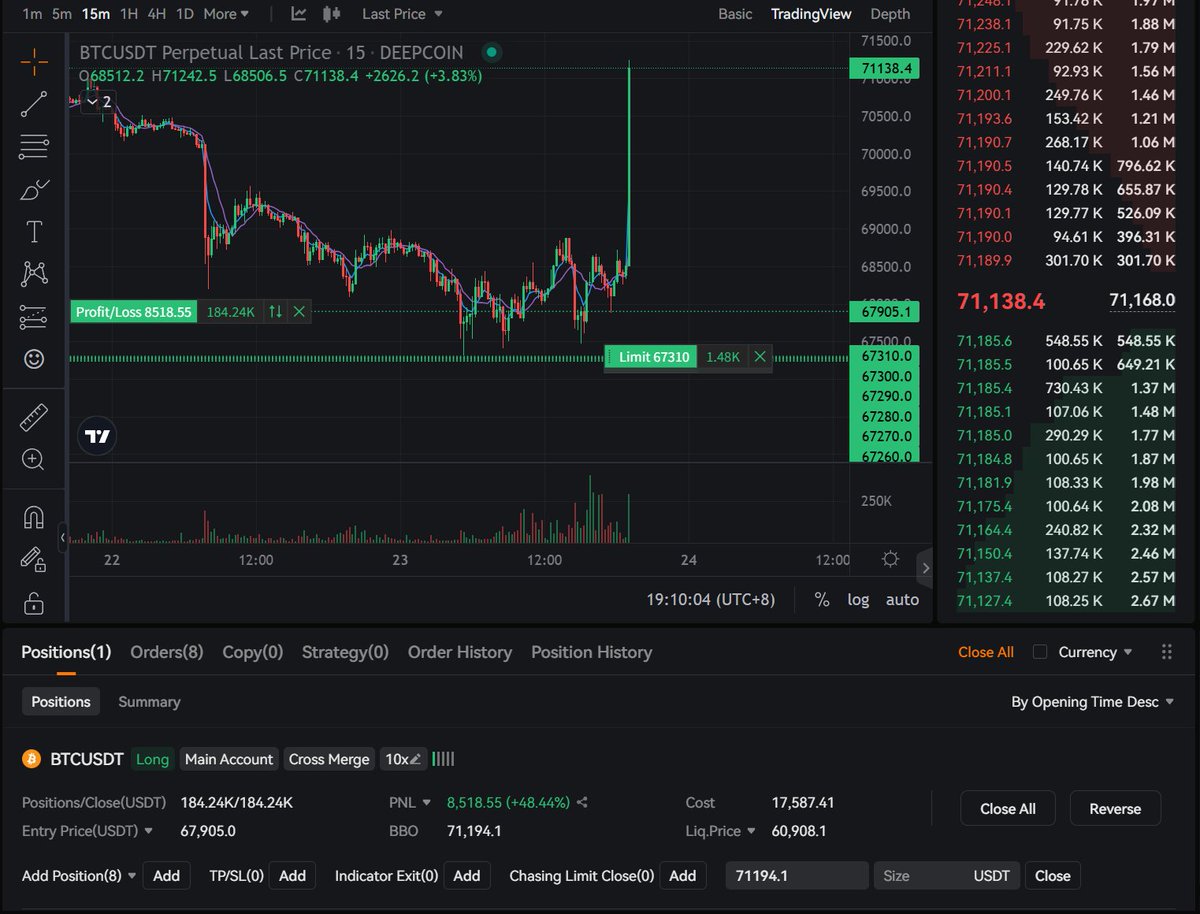Screen dimensions: 1200x914
Task: Click the share PNL icon
Action: 582,802
